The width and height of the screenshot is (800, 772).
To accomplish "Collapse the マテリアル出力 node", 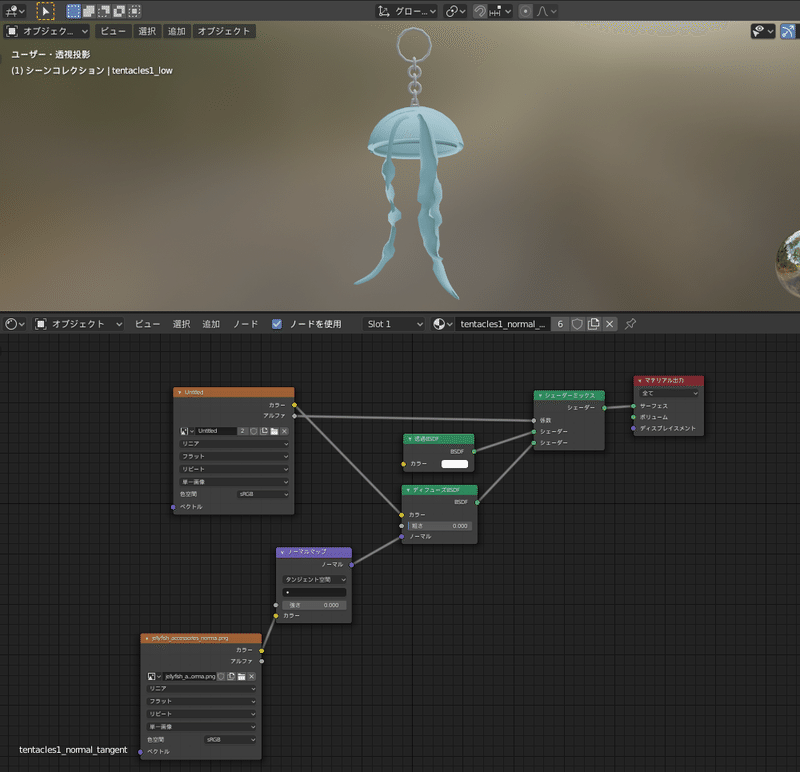I will 640,381.
